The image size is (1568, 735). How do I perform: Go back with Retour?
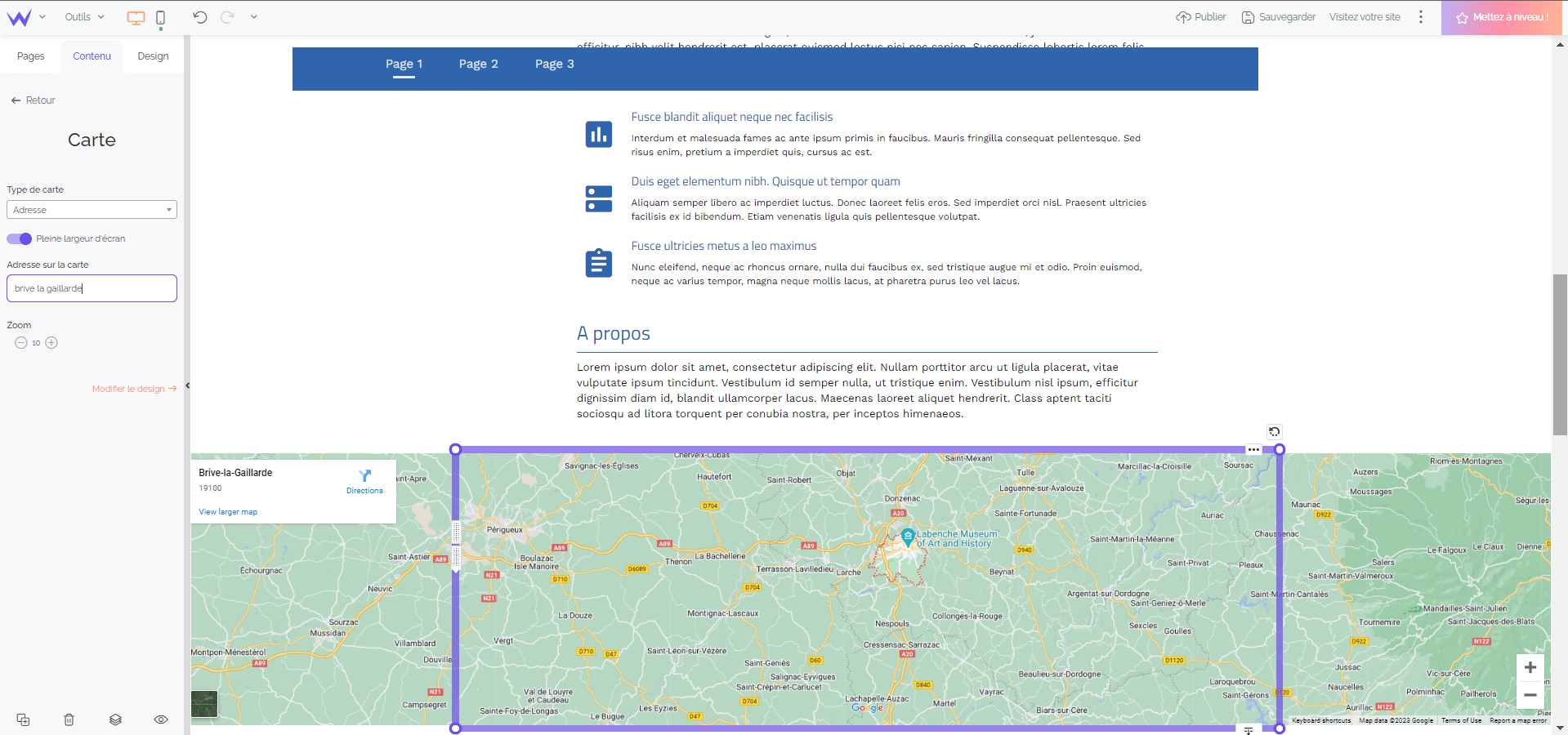[33, 100]
